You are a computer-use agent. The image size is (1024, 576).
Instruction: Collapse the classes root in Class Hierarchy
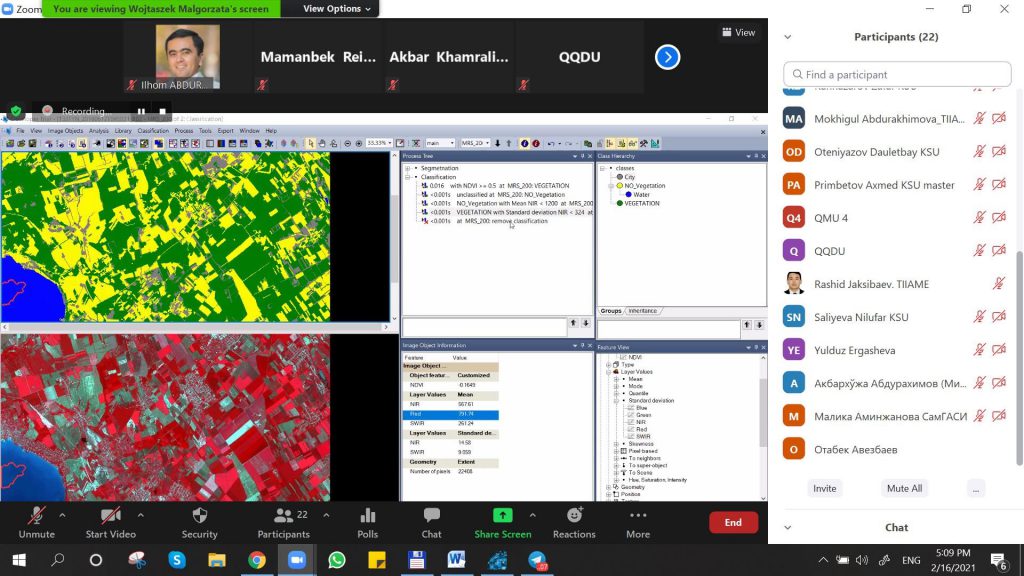pyautogui.click(x=603, y=168)
